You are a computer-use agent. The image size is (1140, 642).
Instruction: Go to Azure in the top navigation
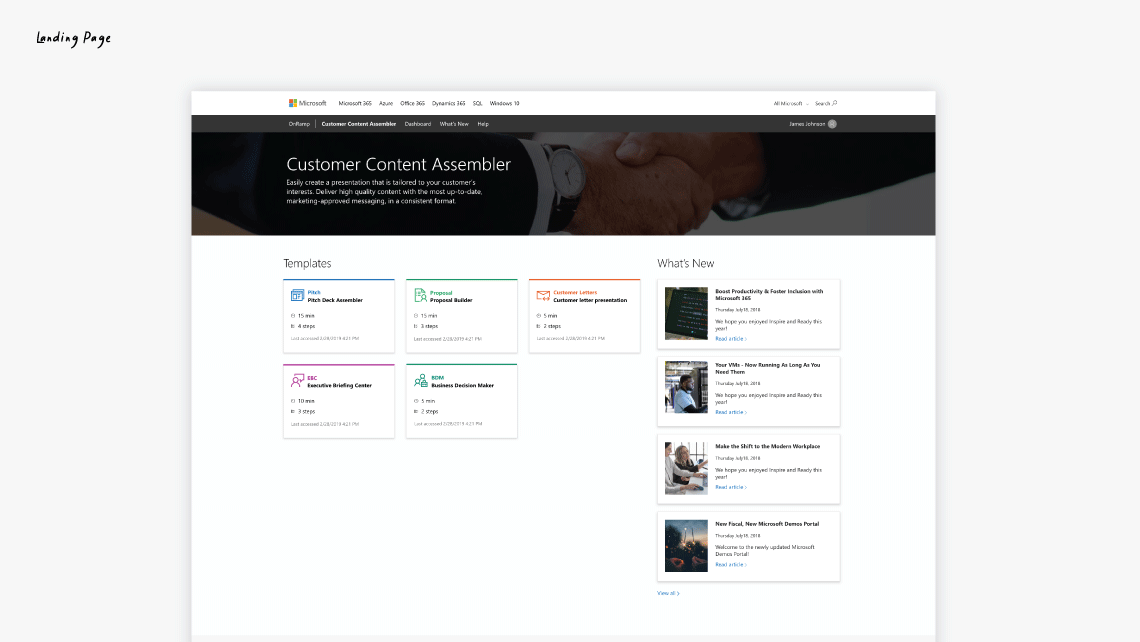coord(386,103)
